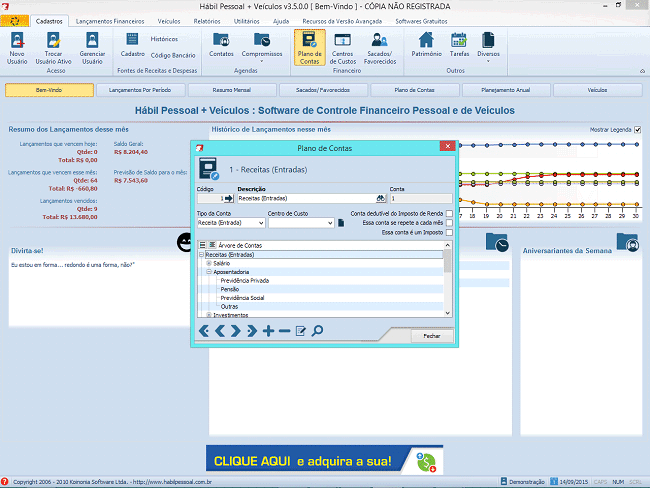Collapse Receitas (Entradas) tree node
This screenshot has height=488, width=650.
click(x=201, y=255)
